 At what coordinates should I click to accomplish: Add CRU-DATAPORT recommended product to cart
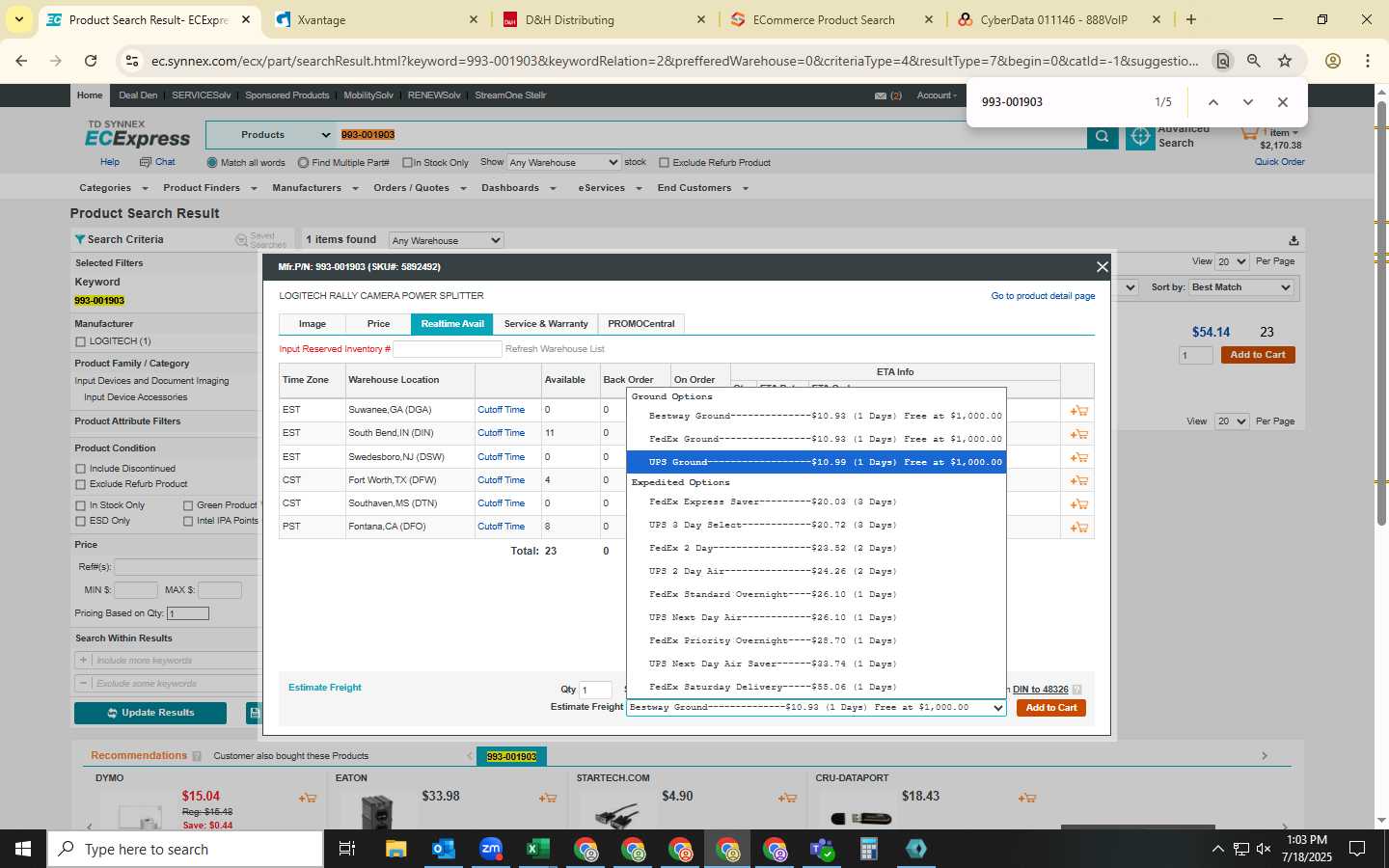(x=1027, y=798)
